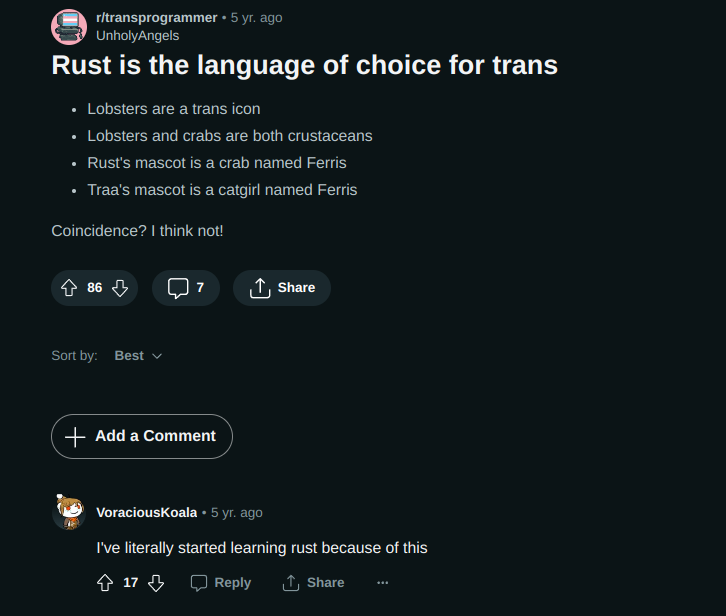This screenshot has height=616, width=726.
Task: Click Add a Comment button
Action: click(x=142, y=436)
